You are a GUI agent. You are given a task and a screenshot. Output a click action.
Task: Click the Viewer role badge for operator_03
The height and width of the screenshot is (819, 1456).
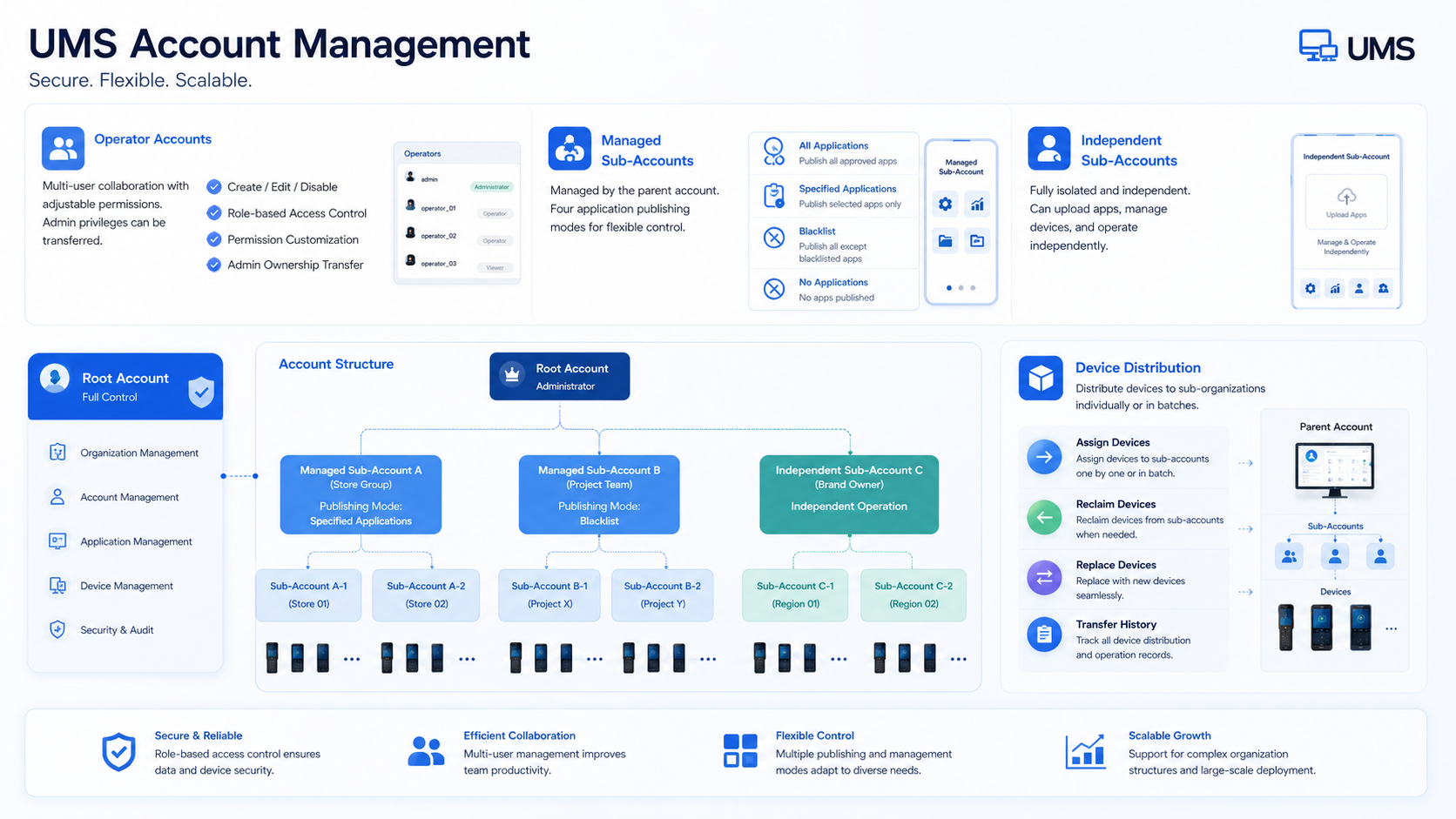coord(495,267)
